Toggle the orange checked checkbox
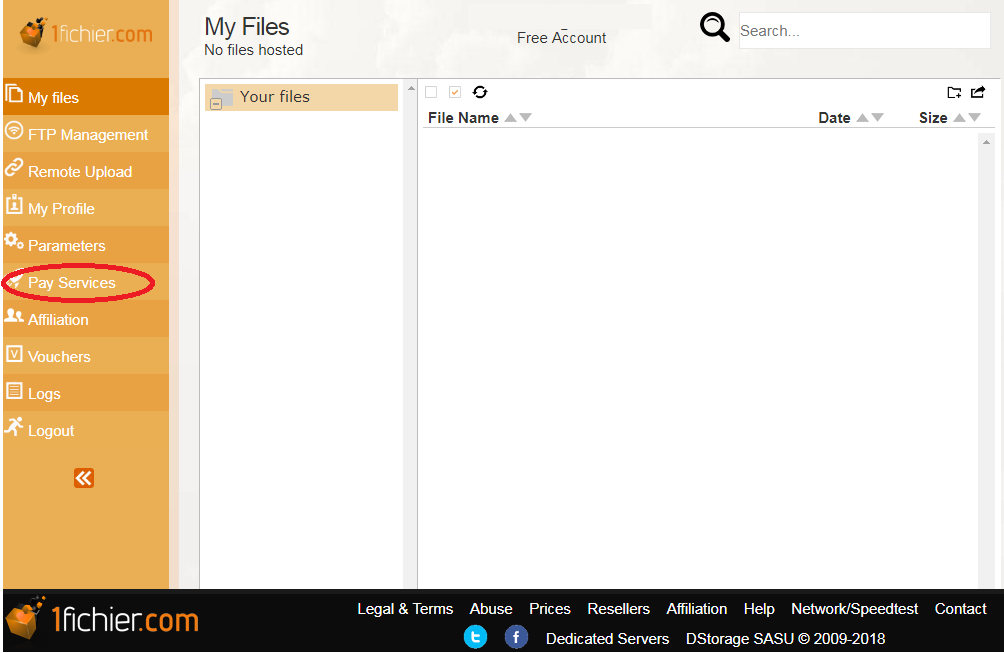 click(455, 92)
